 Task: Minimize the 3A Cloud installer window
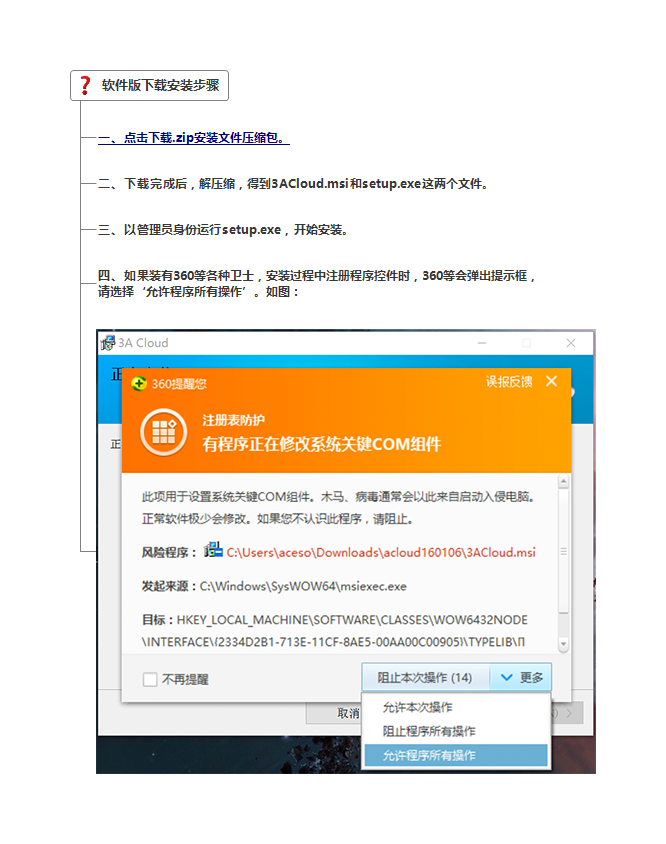pos(482,343)
